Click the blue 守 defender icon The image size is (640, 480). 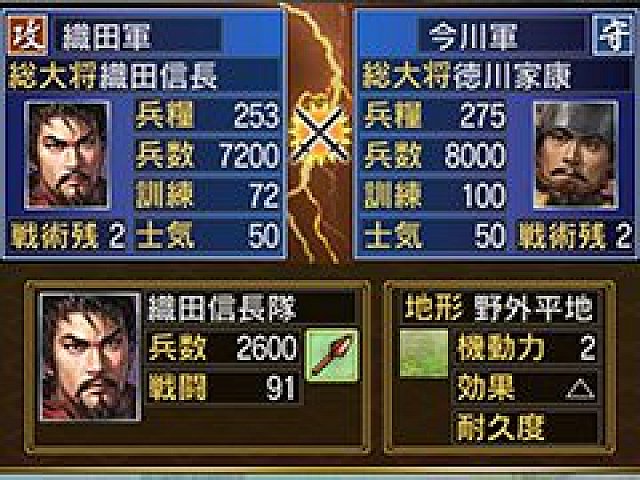tap(613, 36)
